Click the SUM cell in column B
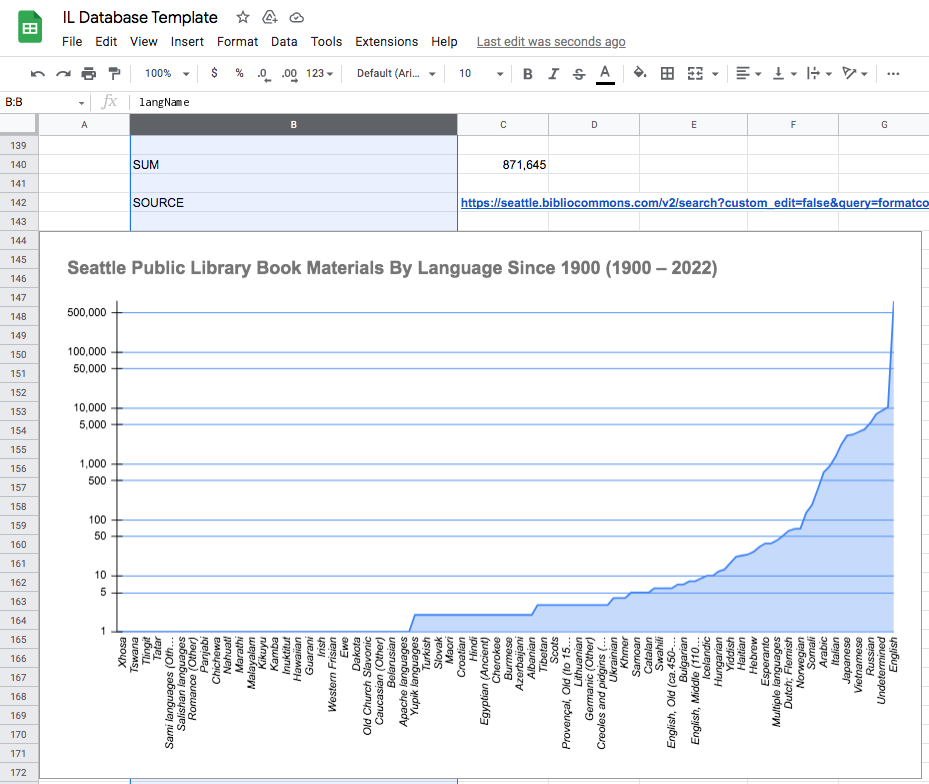Screen dimensions: 929x784 (293, 165)
